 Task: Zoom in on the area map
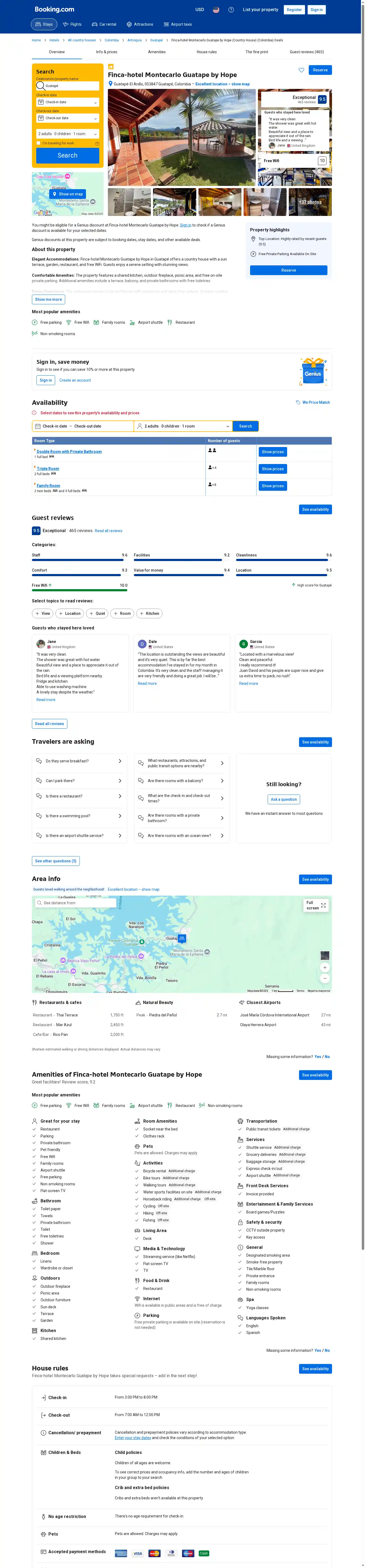click(325, 967)
